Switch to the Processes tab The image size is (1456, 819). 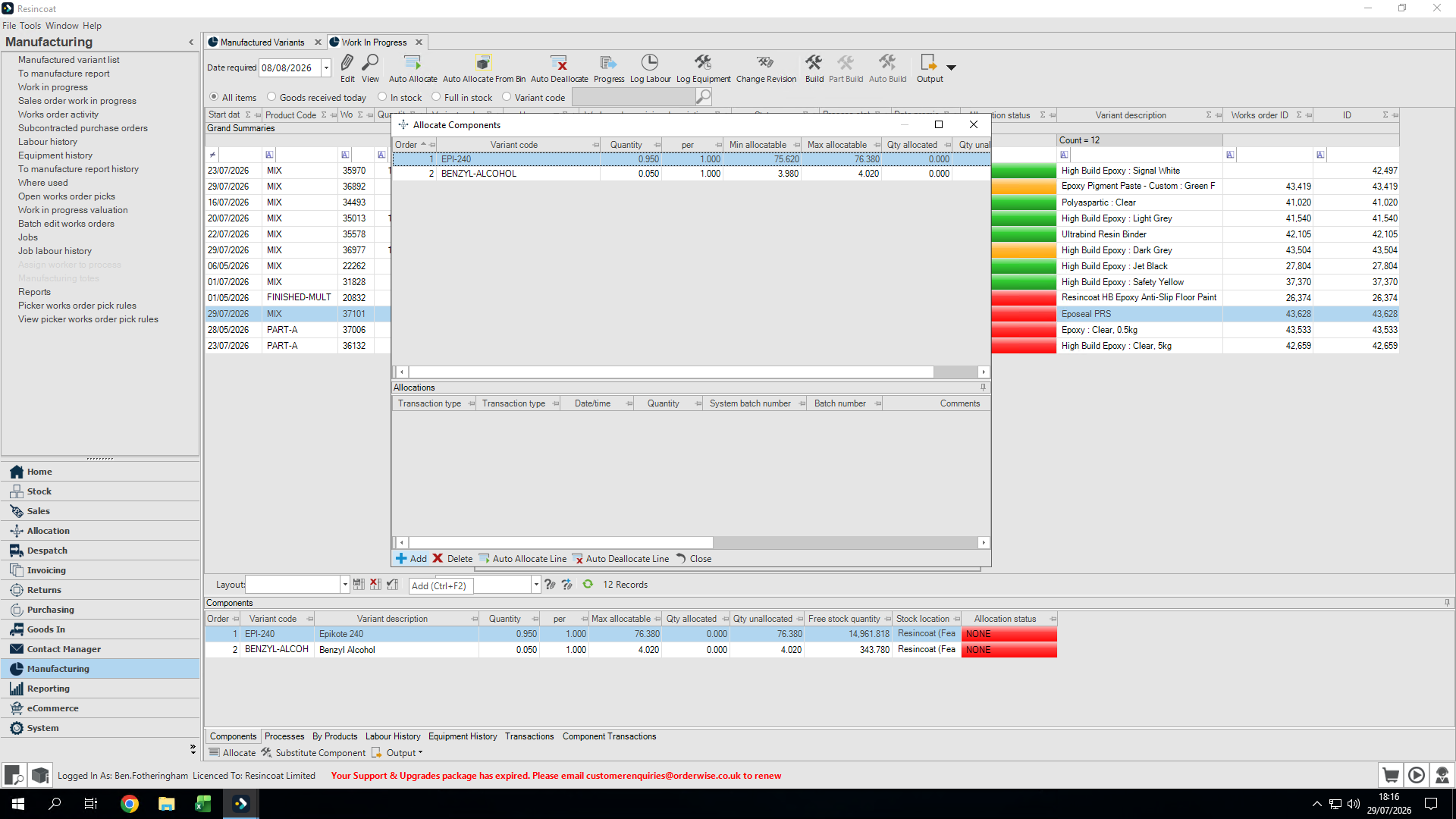pyautogui.click(x=284, y=736)
